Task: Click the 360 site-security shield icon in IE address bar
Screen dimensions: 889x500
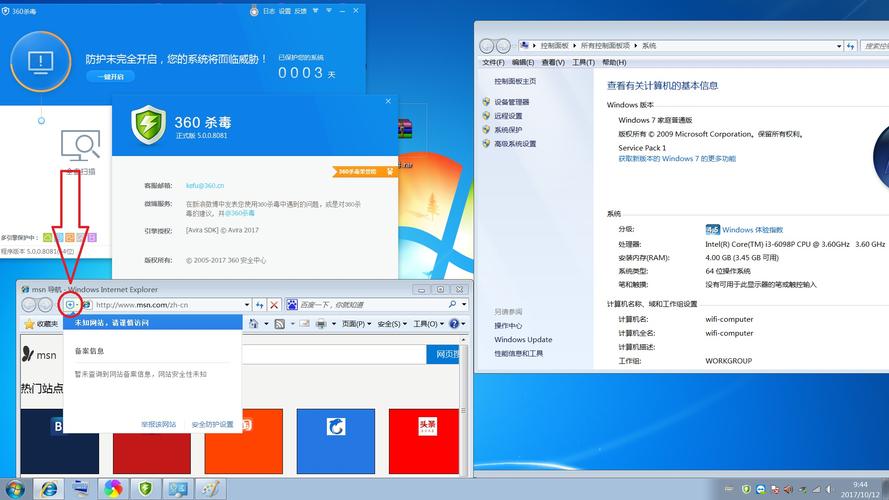Action: click(70, 305)
